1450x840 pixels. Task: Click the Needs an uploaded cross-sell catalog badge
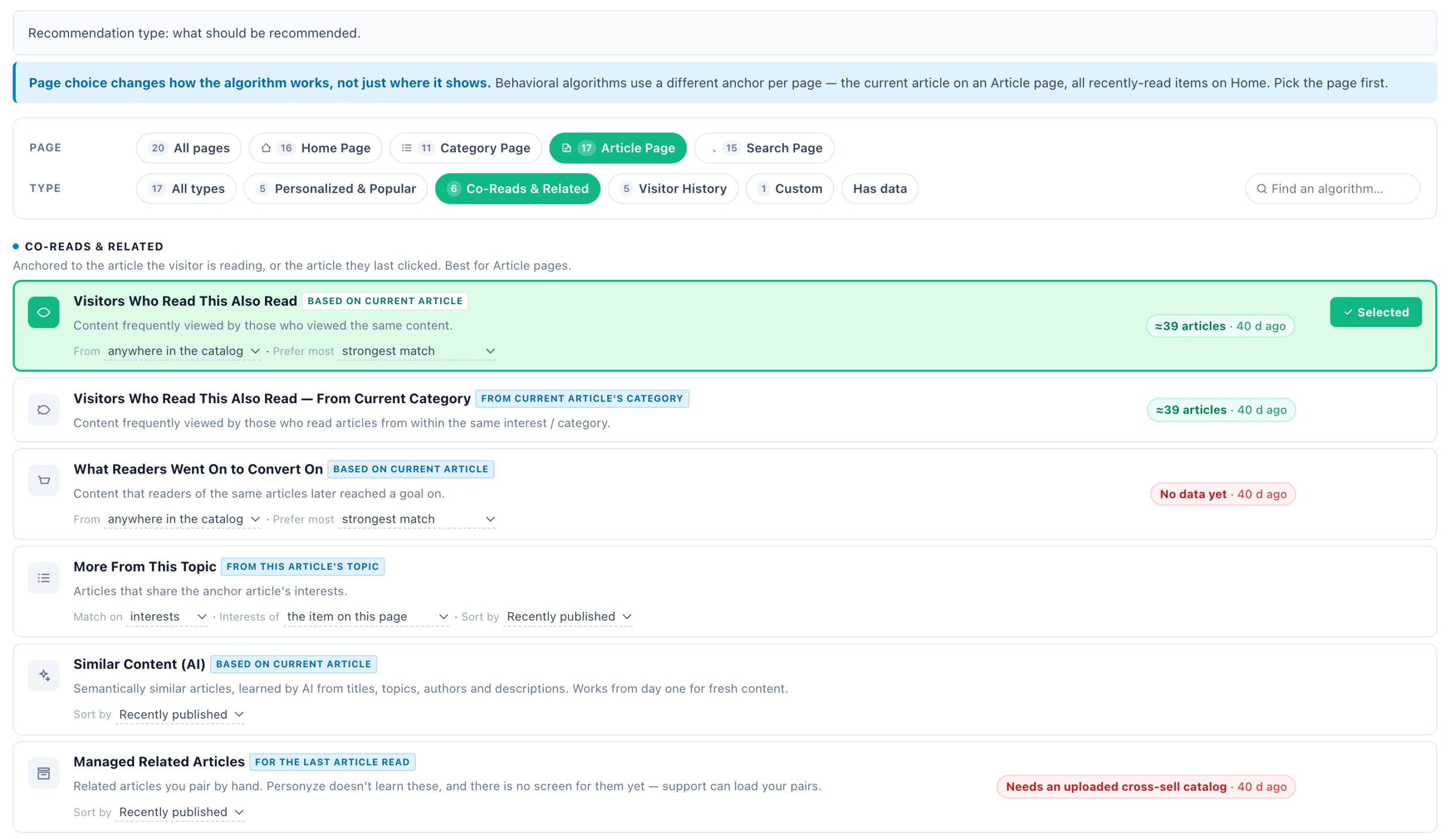(1146, 787)
